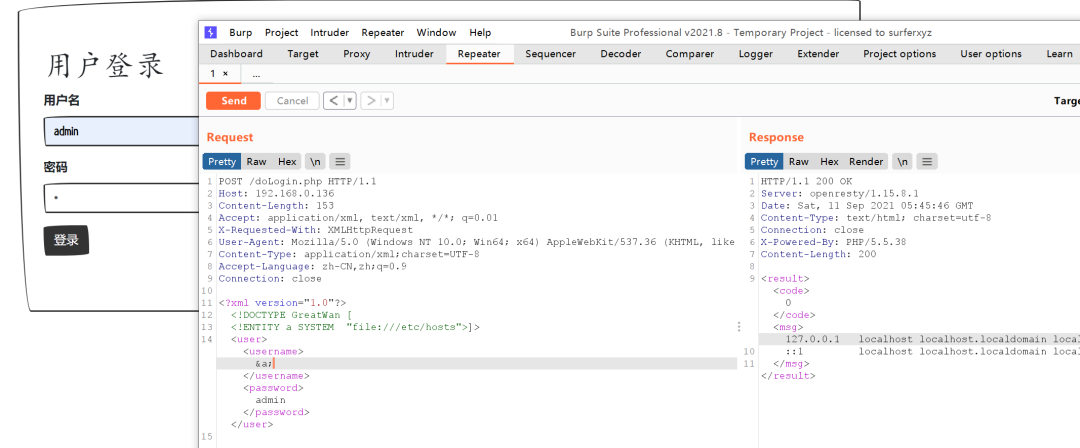Screen dimensions: 1080x448
Task: Open the Burp menu
Action: click(240, 32)
